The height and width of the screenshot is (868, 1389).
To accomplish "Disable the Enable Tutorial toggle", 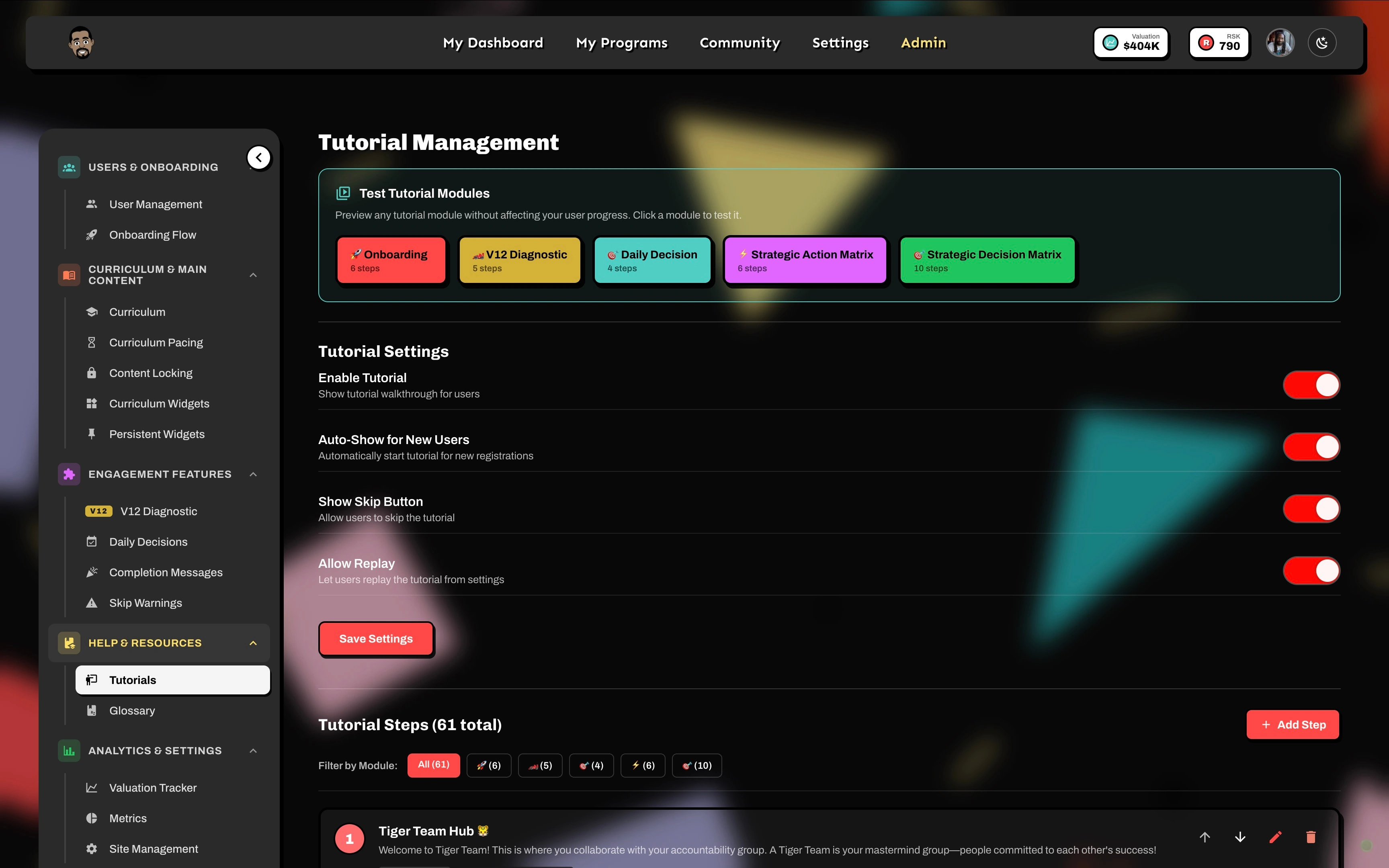I will [1311, 385].
